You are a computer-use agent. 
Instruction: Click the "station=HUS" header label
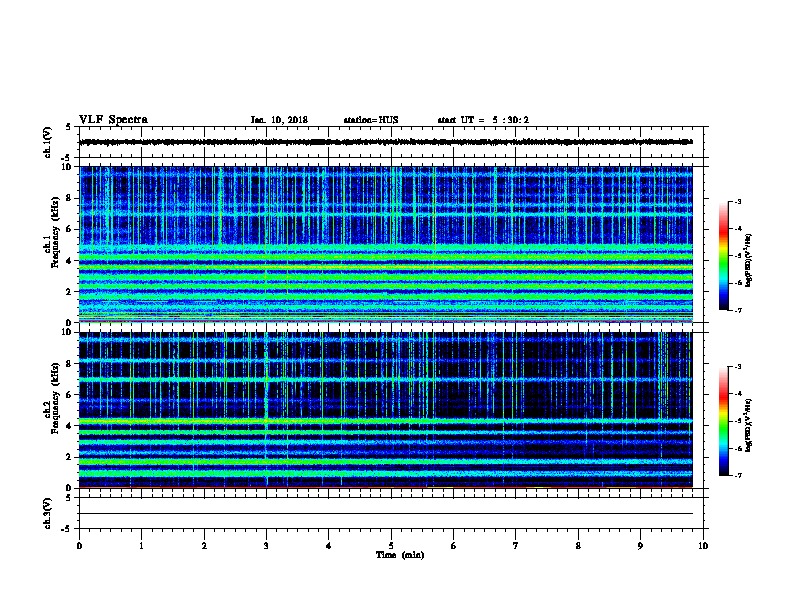371,120
